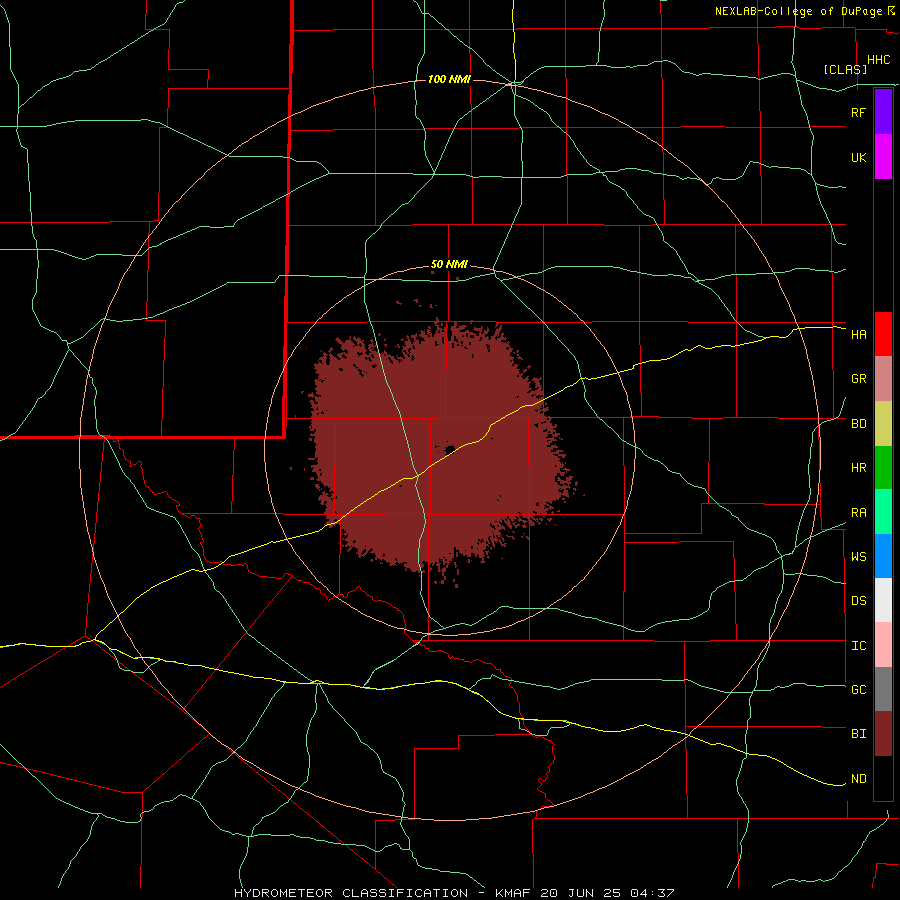The width and height of the screenshot is (900, 900).
Task: Click the RF purple legend swatch
Action: [883, 112]
